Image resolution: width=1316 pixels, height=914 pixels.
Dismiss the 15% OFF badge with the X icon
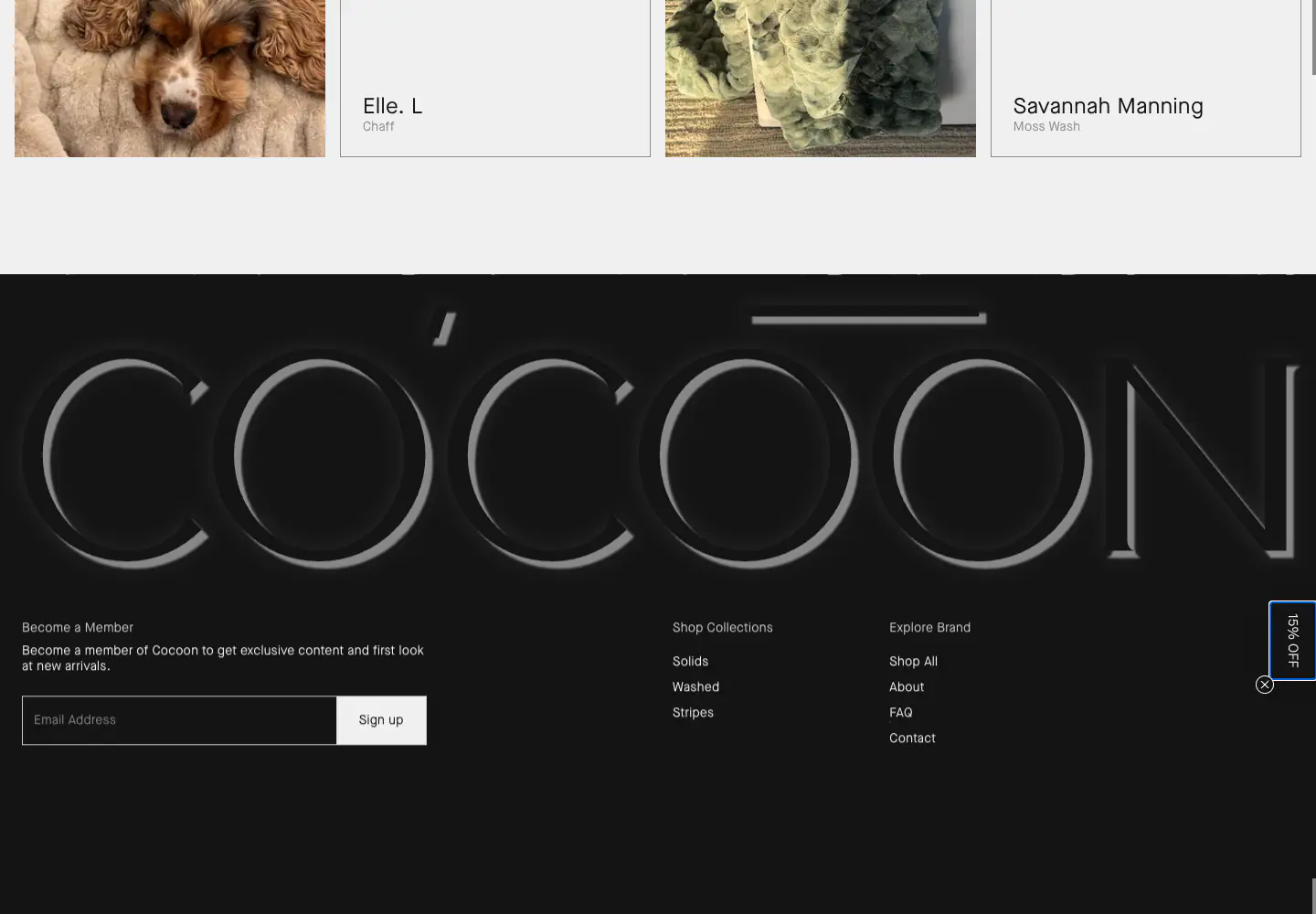pyautogui.click(x=1265, y=685)
